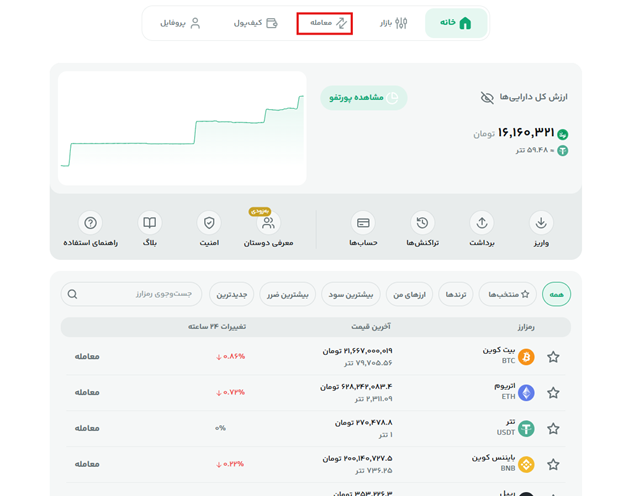Favorite Tether USDT with its star icon
Image resolution: width=624 pixels, height=496 pixels.
point(553,429)
